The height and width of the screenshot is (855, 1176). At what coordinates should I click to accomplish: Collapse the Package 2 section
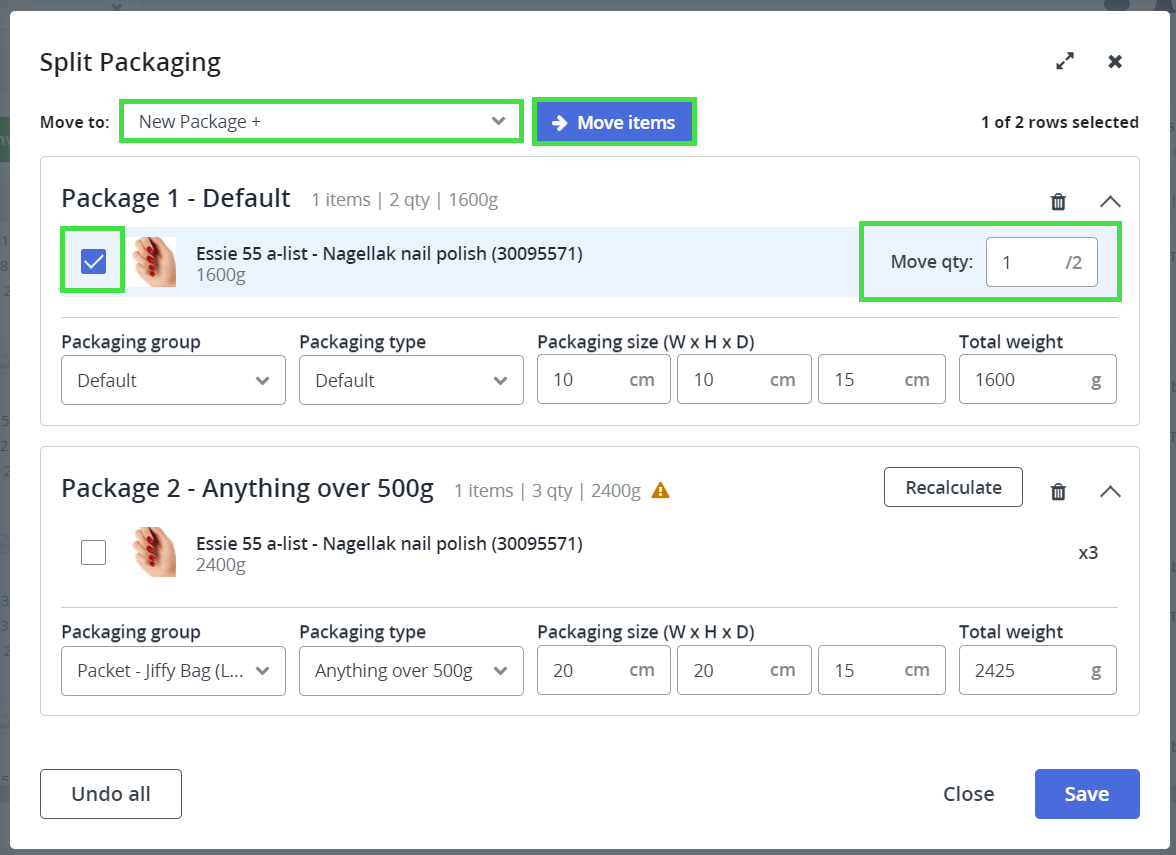click(x=1110, y=492)
